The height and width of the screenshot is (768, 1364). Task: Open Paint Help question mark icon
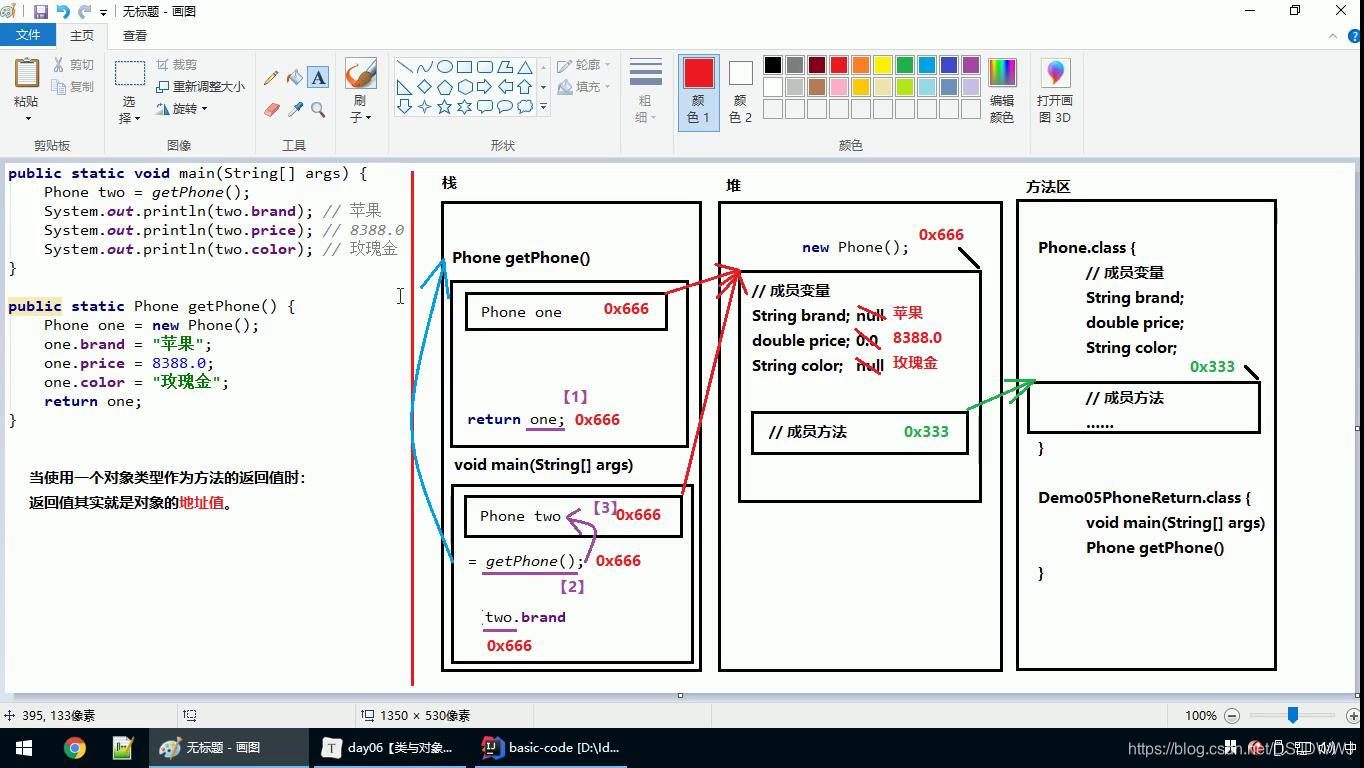tap(1352, 35)
